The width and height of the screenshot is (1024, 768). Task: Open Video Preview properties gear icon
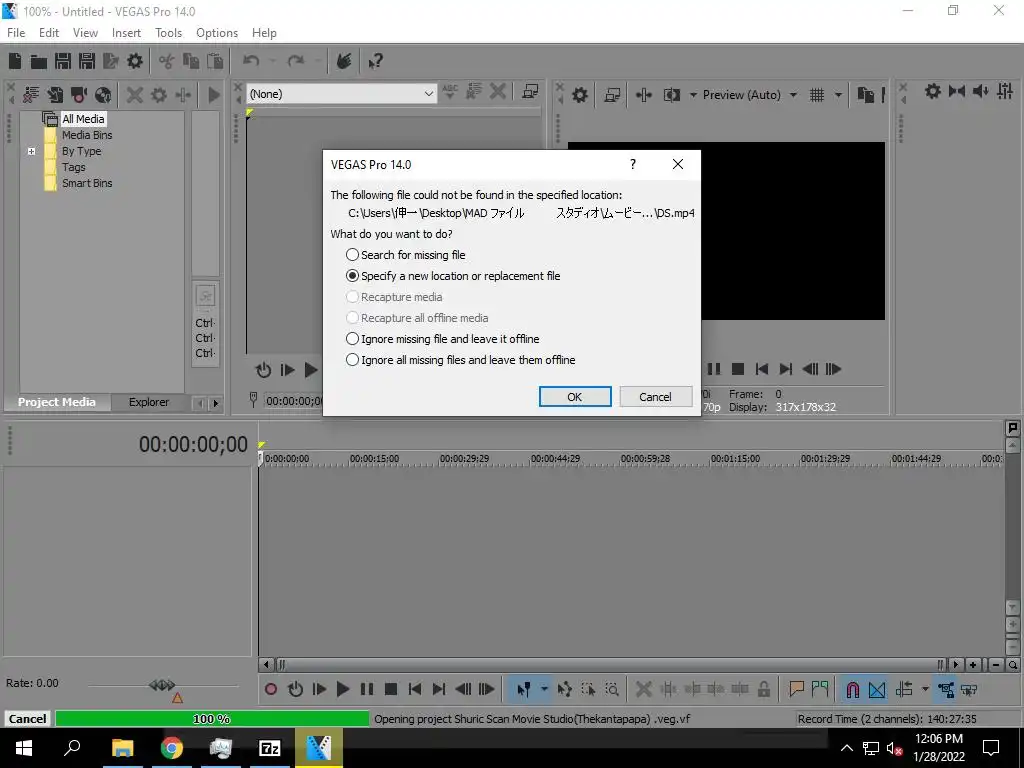[580, 95]
